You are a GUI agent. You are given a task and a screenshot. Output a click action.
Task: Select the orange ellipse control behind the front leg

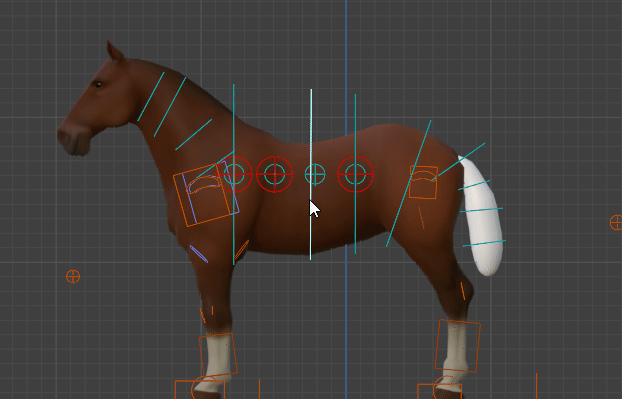point(241,250)
